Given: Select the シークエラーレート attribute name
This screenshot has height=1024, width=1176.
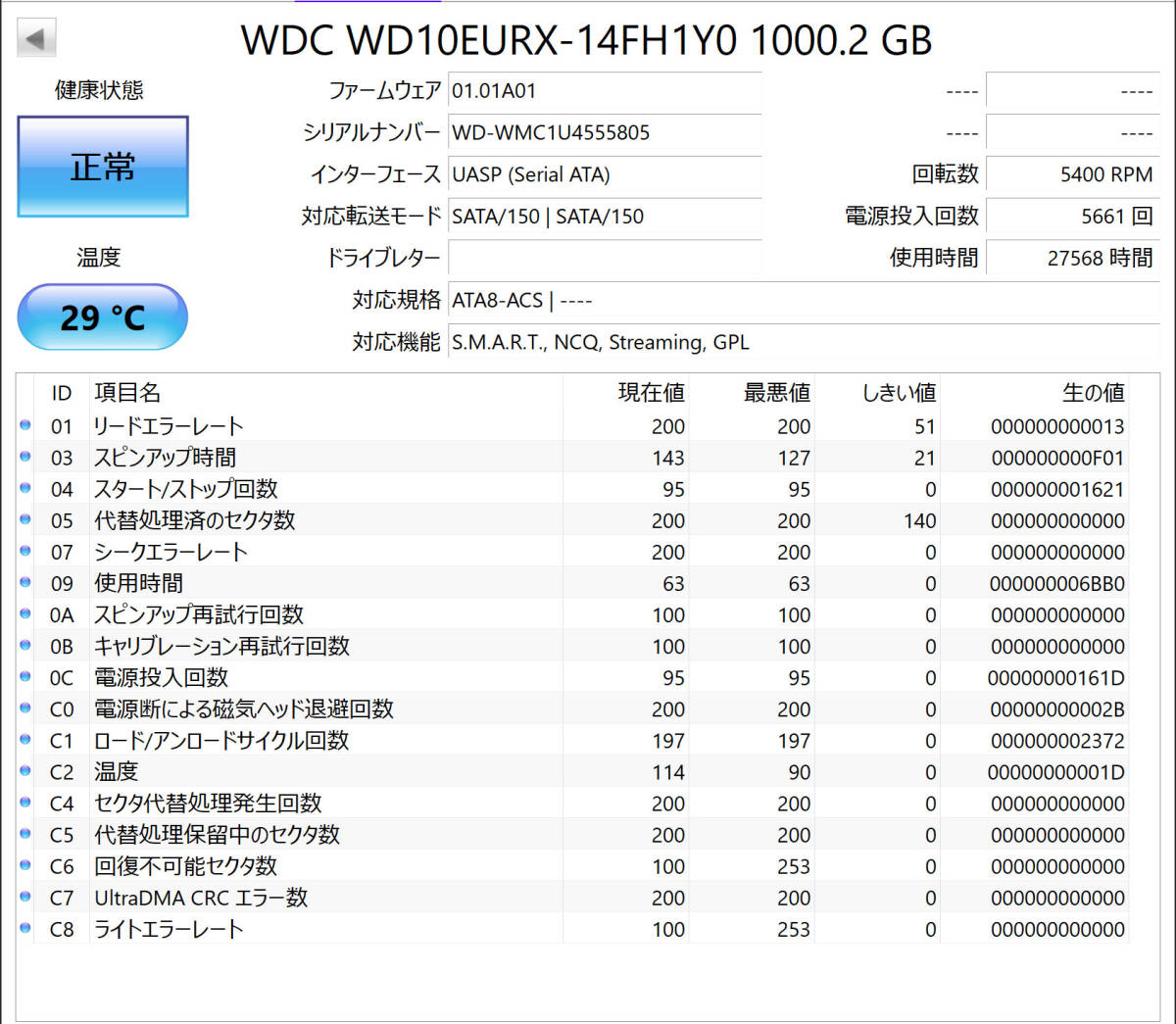Looking at the screenshot, I should point(171,552).
